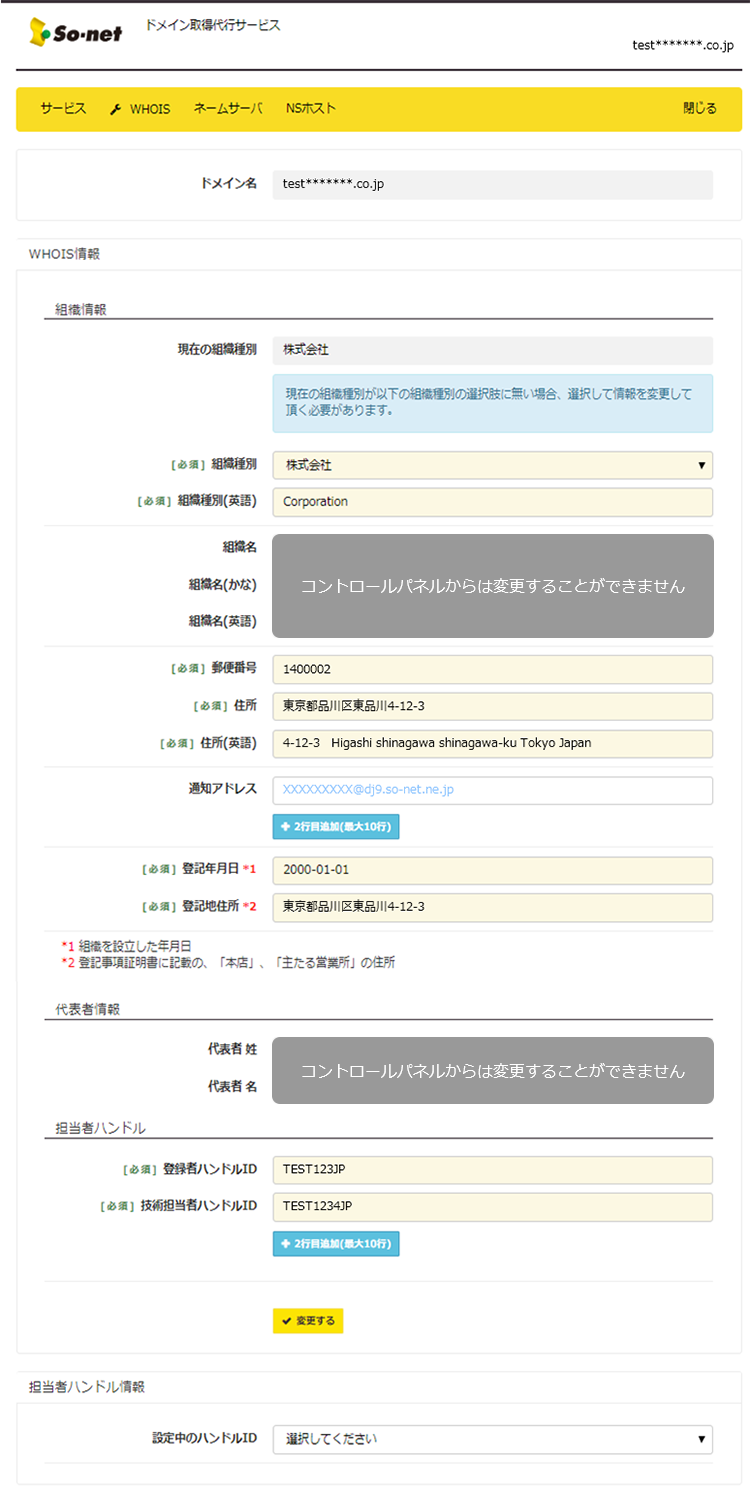Image resolution: width=750 pixels, height=1494 pixels.
Task: Open the サービス menu item
Action: point(63,109)
